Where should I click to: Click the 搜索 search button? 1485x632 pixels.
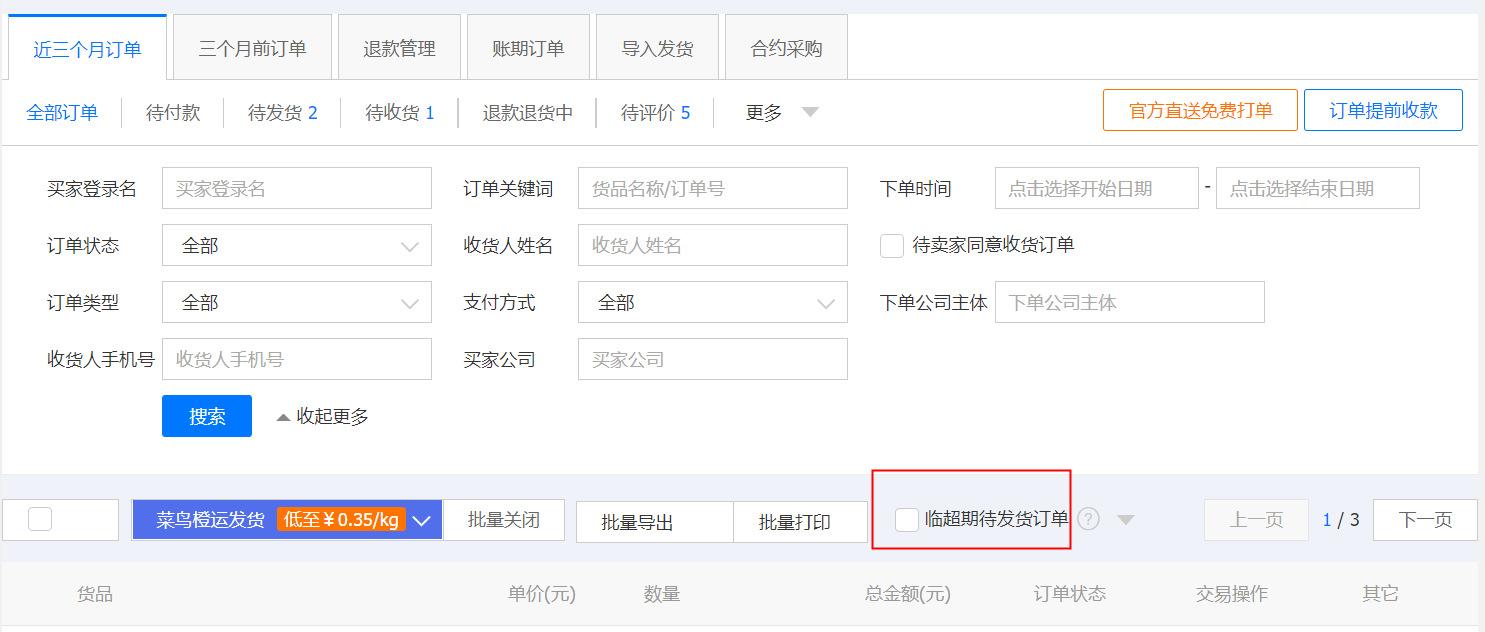tap(206, 416)
